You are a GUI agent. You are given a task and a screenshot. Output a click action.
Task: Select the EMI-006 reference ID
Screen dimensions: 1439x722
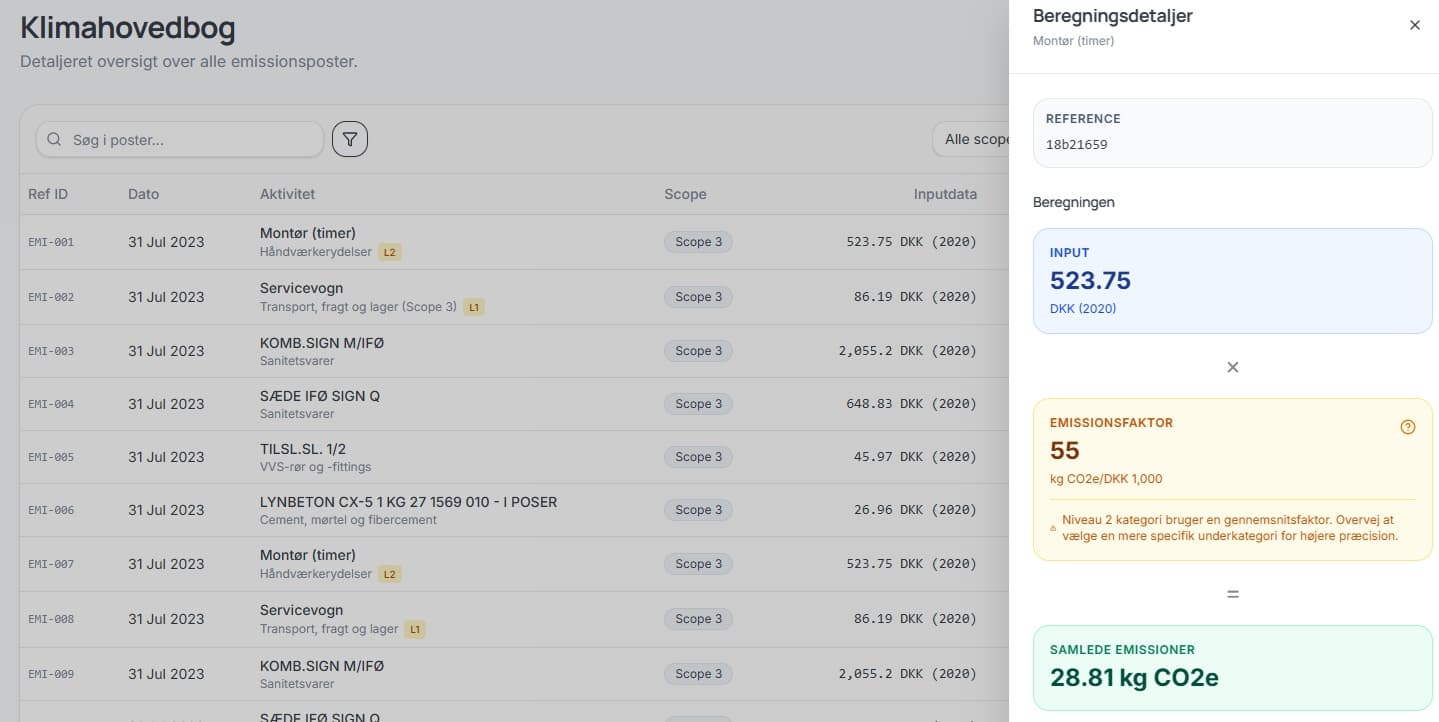coord(51,510)
